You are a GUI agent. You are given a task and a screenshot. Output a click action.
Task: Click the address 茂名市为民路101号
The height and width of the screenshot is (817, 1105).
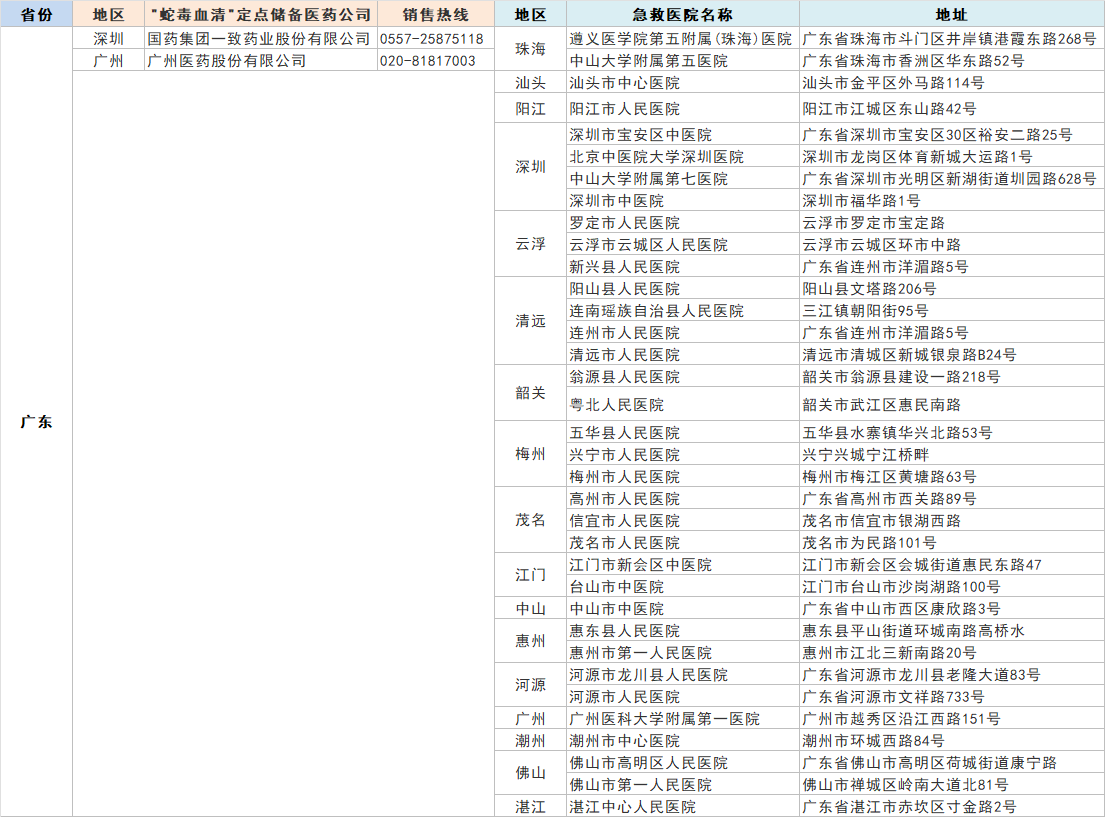click(x=869, y=543)
